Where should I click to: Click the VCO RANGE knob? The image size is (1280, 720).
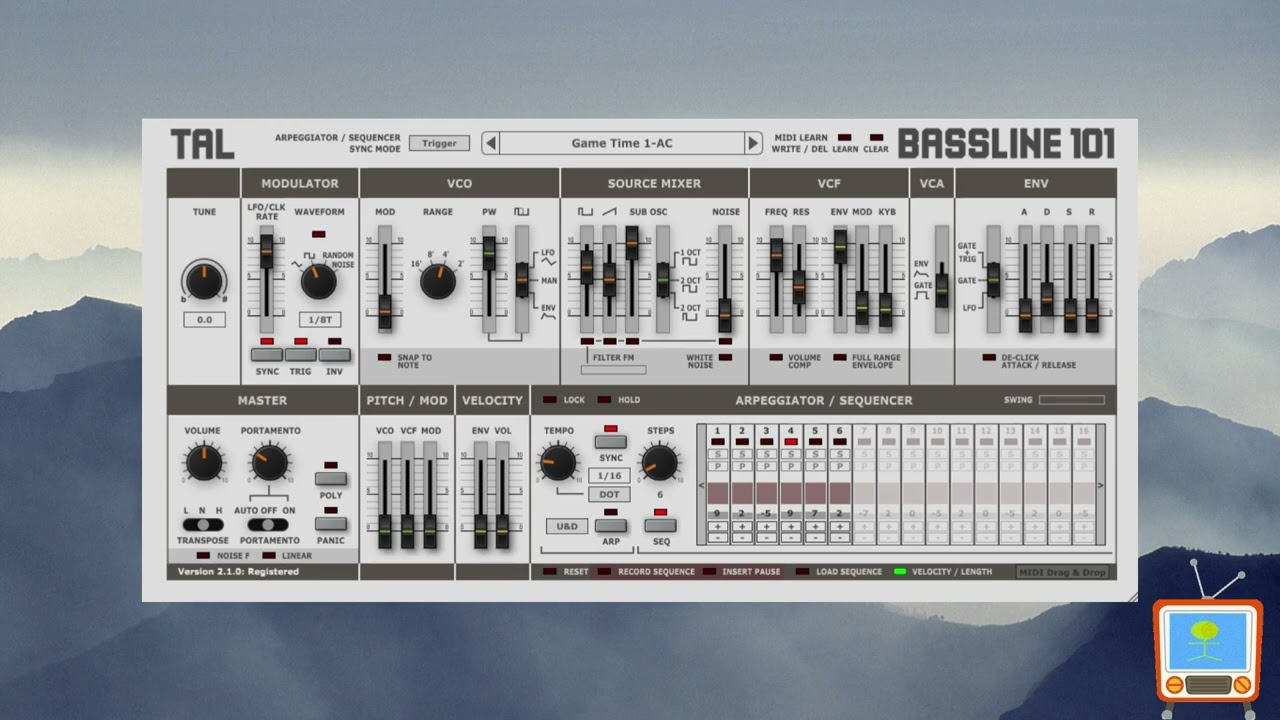(x=438, y=282)
